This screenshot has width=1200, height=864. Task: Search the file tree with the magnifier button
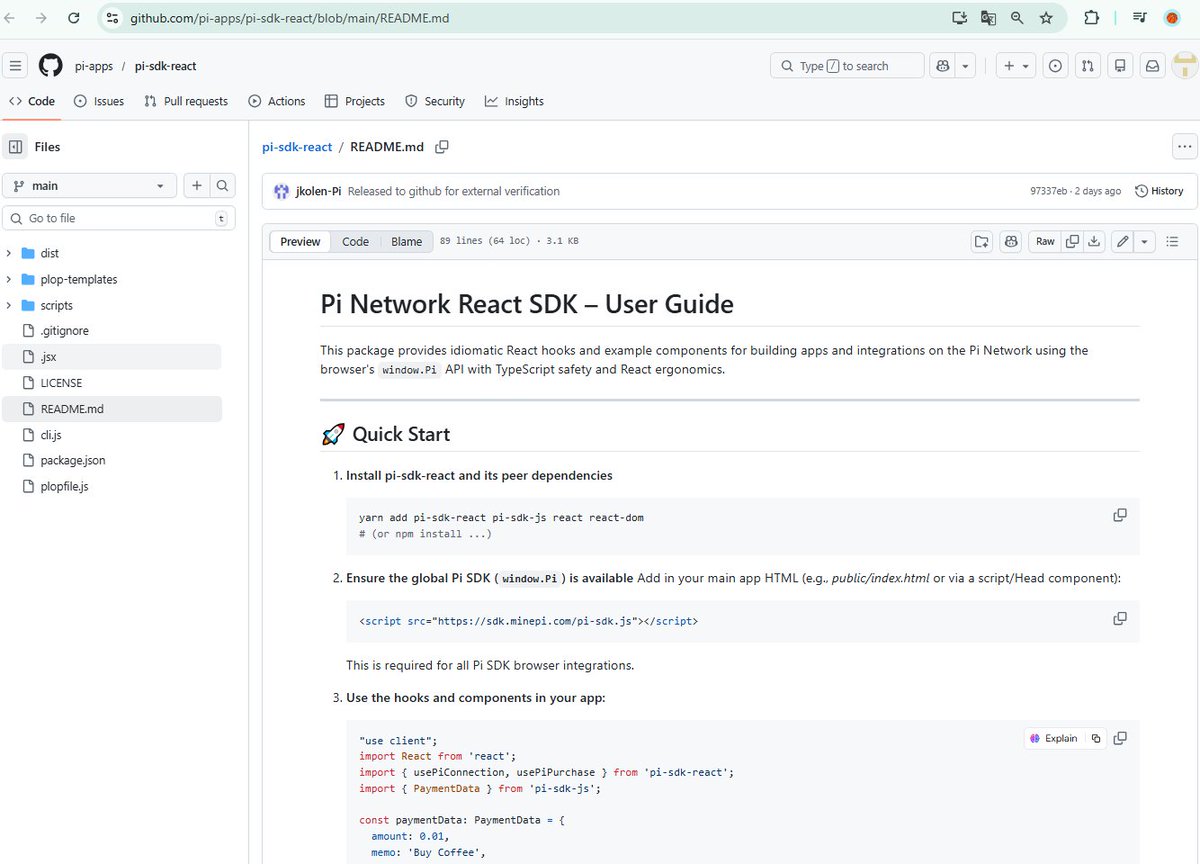[x=223, y=186]
